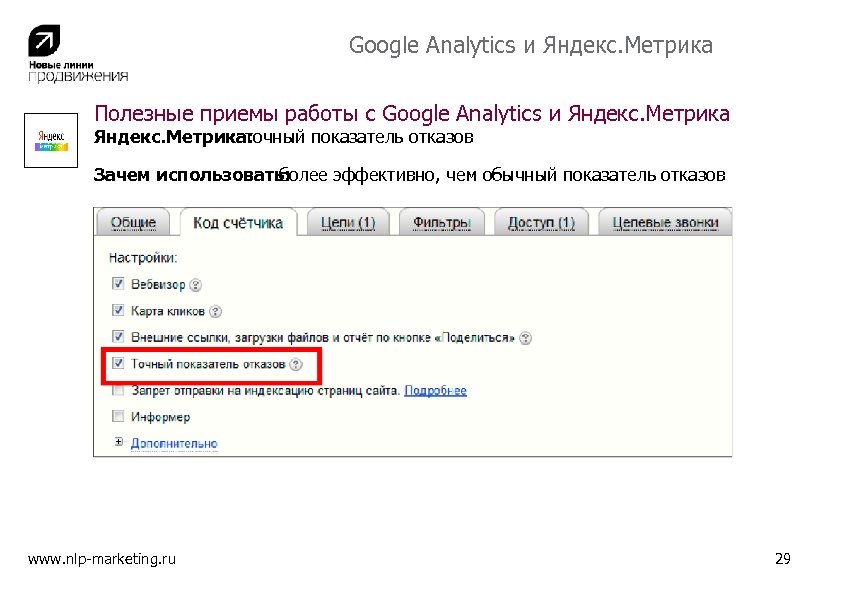
Task: Select the Фильтры tab
Action: pyautogui.click(x=441, y=222)
